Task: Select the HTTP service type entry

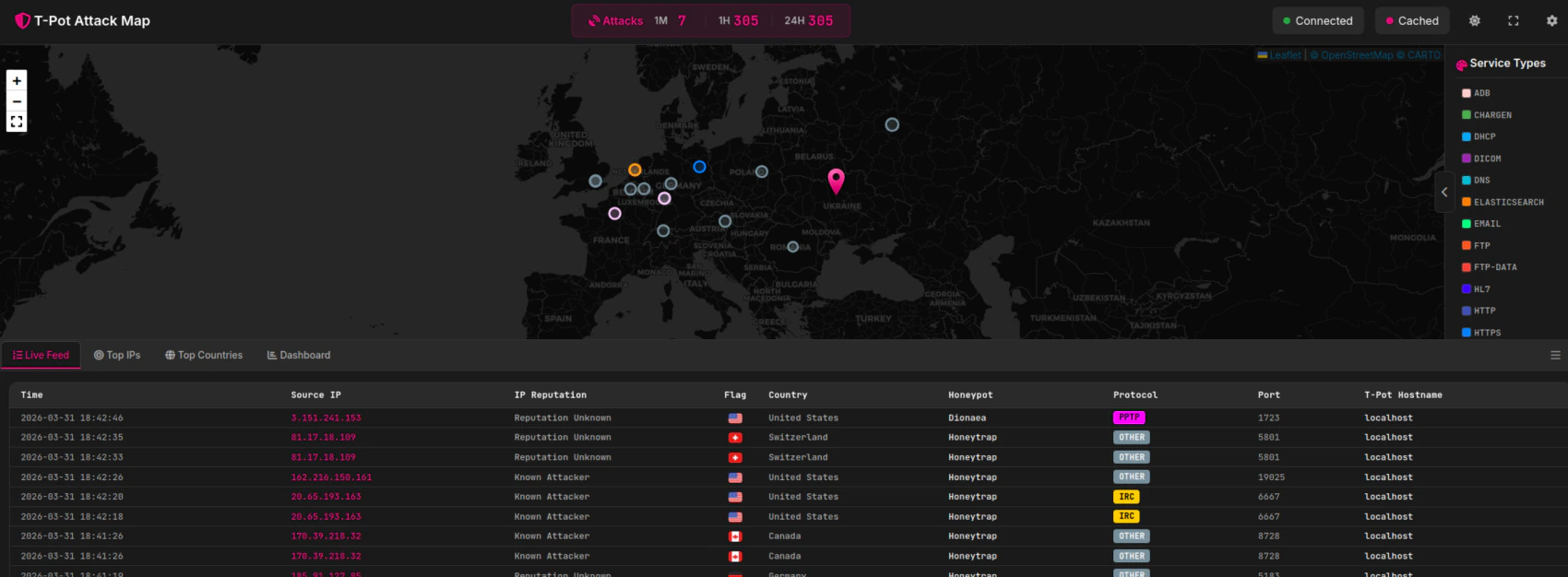Action: tap(1479, 311)
